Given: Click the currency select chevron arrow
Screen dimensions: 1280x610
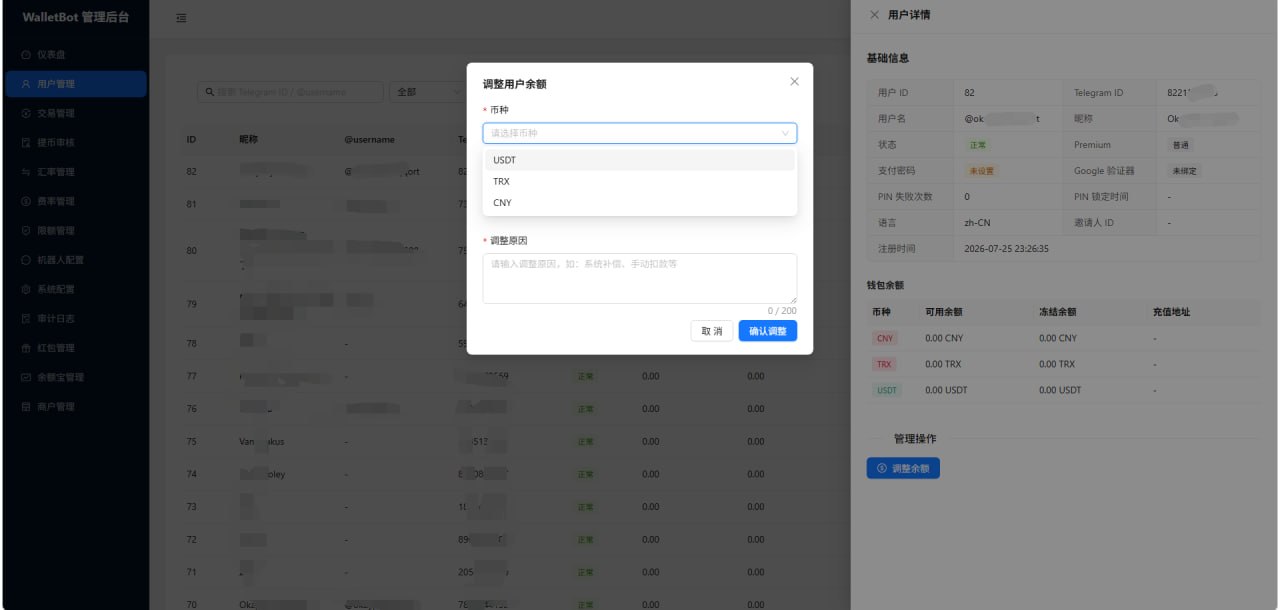Looking at the screenshot, I should (x=785, y=132).
